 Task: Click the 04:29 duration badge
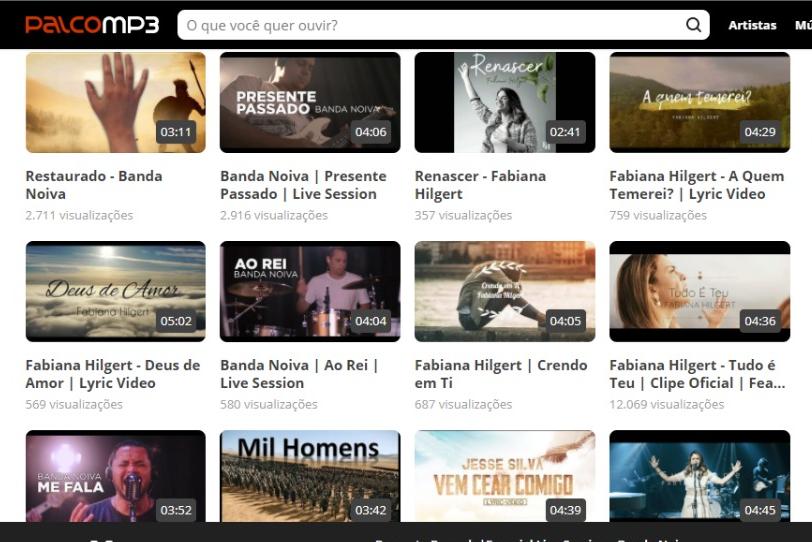(x=760, y=132)
